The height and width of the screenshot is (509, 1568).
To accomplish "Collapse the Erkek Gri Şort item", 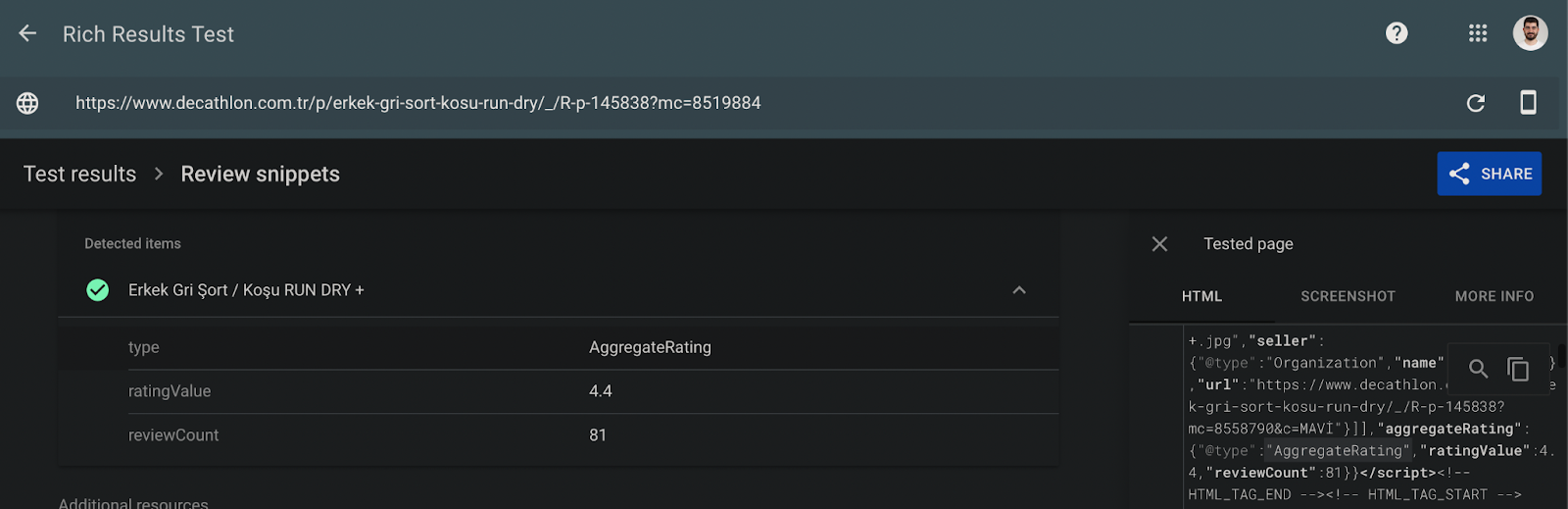I will 1019,290.
